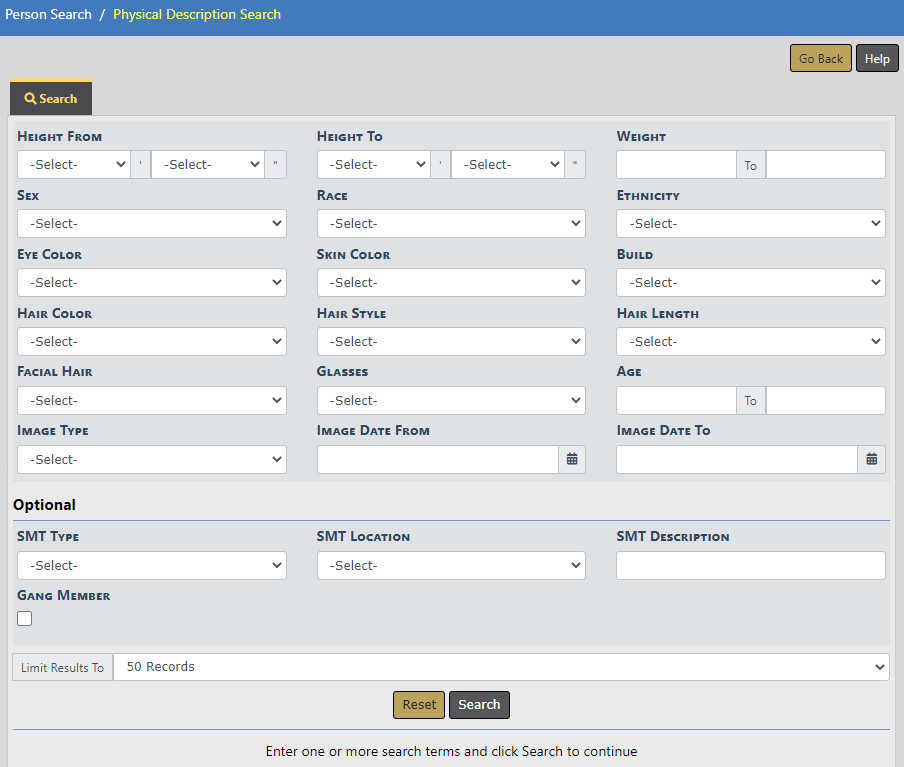Open the Height From feet dropdown
This screenshot has height=767, width=904.
coord(74,165)
